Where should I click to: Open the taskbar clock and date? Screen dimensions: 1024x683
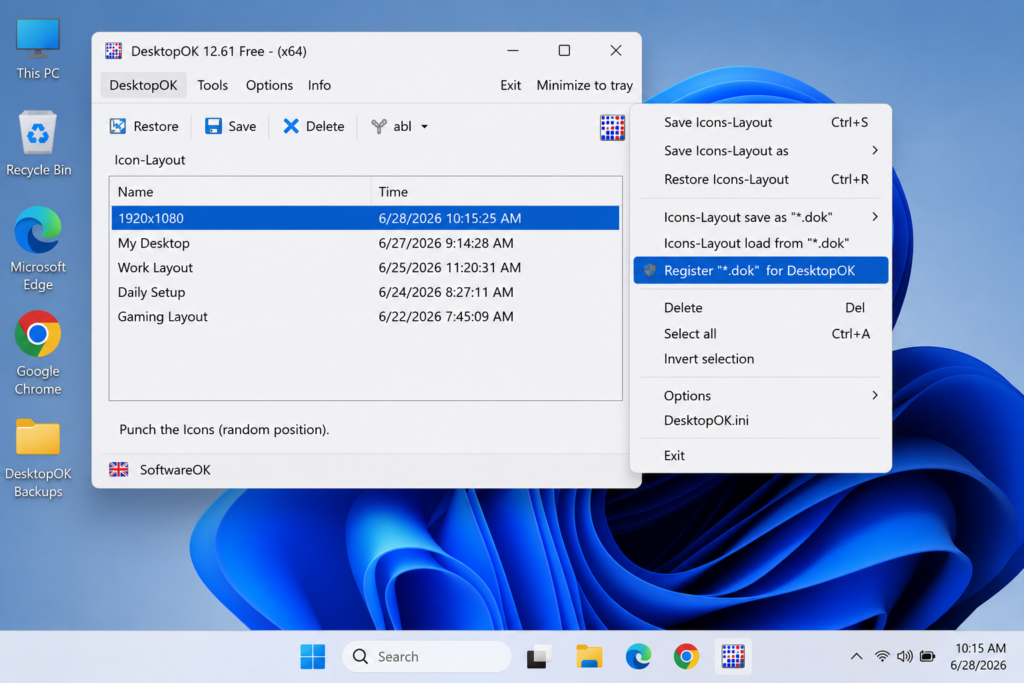tap(978, 656)
